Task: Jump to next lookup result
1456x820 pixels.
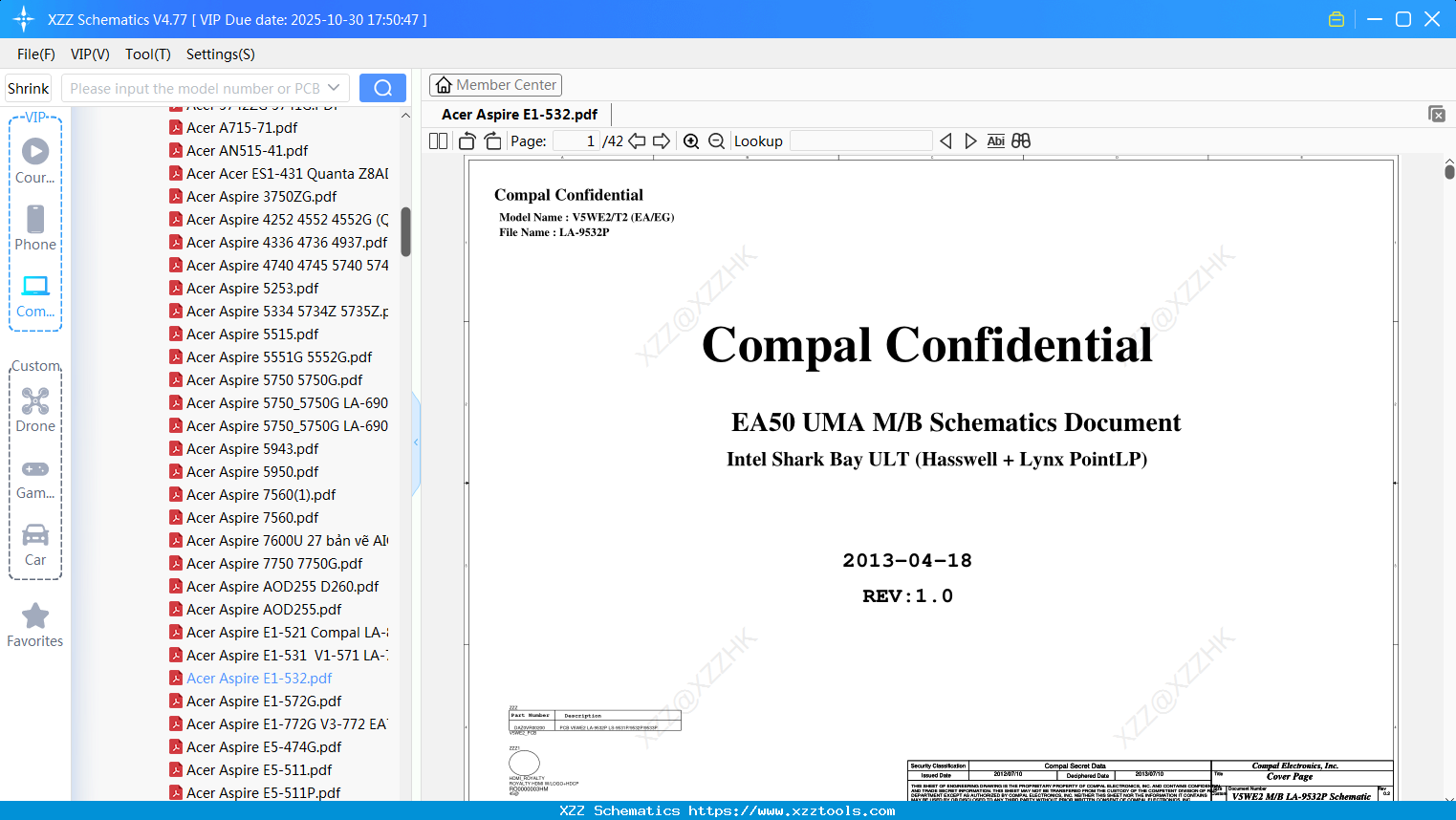Action: tap(970, 141)
